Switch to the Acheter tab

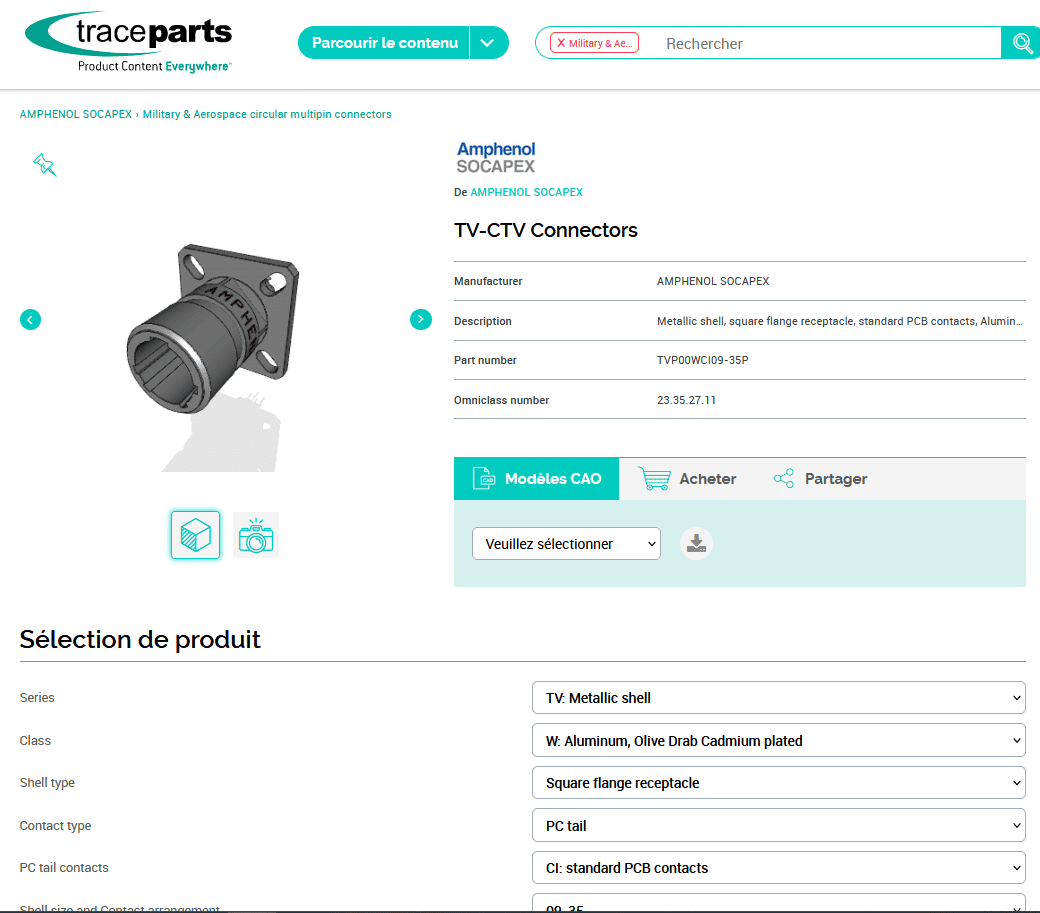tap(688, 479)
